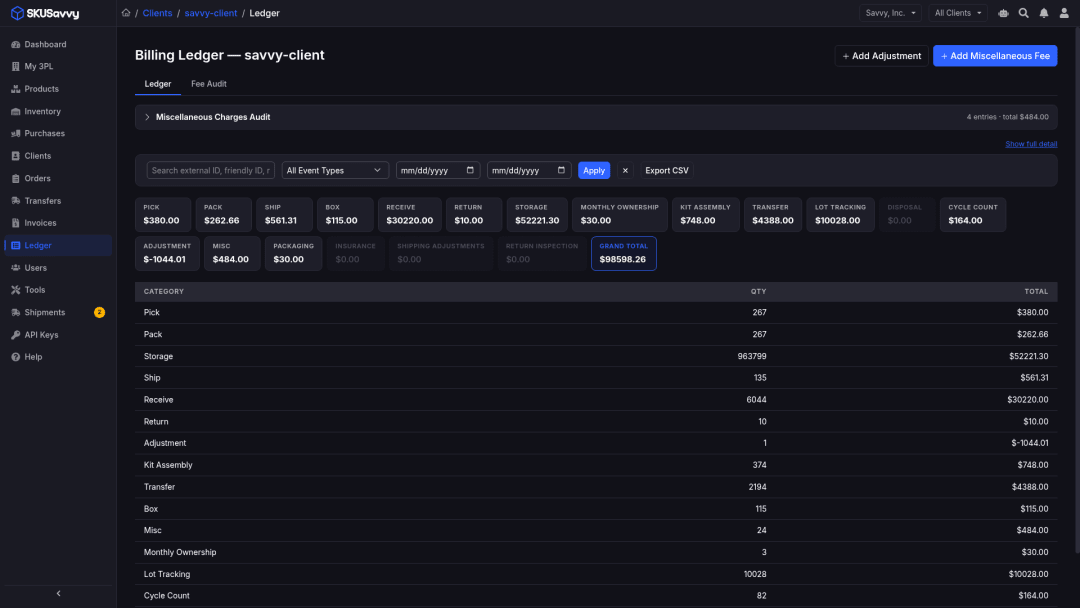Click the savvy-client breadcrumb link
The width and height of the screenshot is (1080, 608).
[x=211, y=13]
